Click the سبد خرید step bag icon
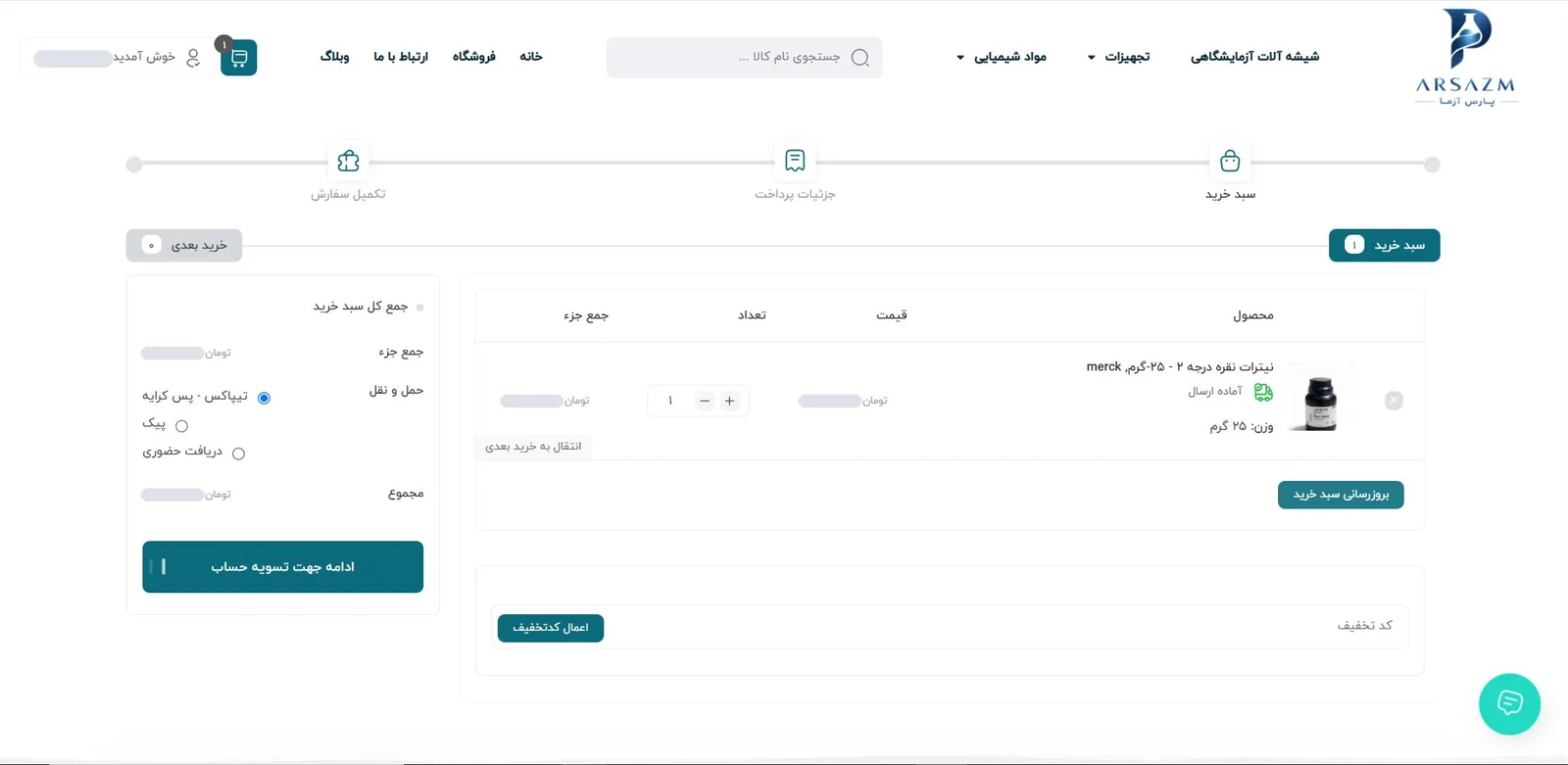1568x765 pixels. click(x=1230, y=161)
